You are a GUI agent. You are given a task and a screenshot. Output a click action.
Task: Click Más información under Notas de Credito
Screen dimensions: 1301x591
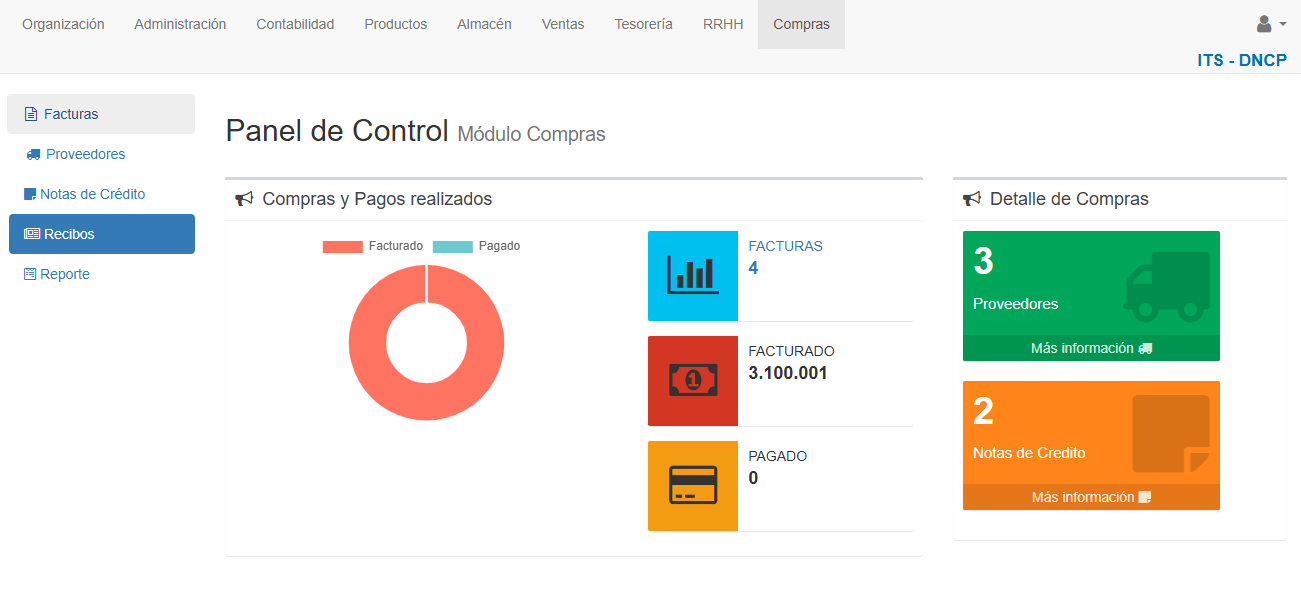tap(1091, 497)
